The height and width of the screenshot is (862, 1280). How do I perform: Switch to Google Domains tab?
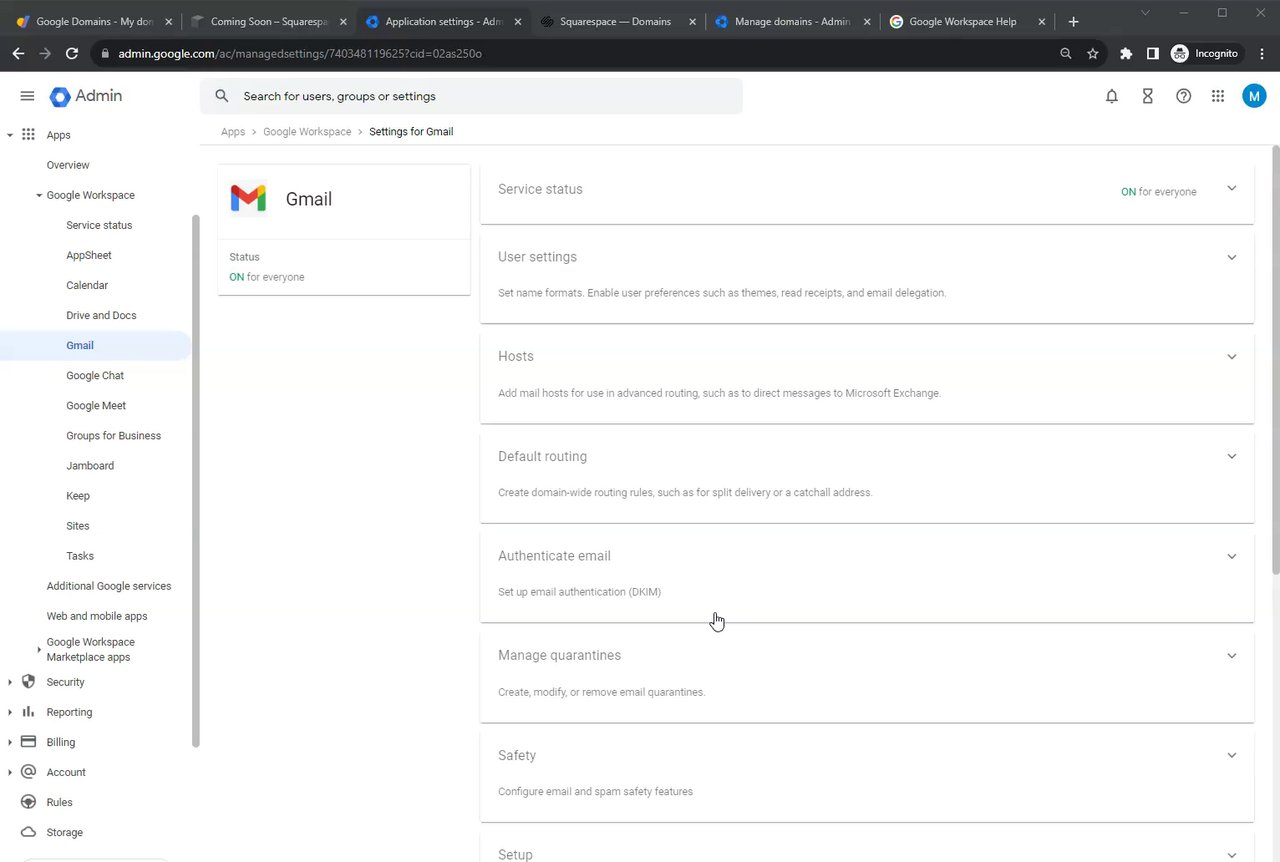click(x=95, y=21)
